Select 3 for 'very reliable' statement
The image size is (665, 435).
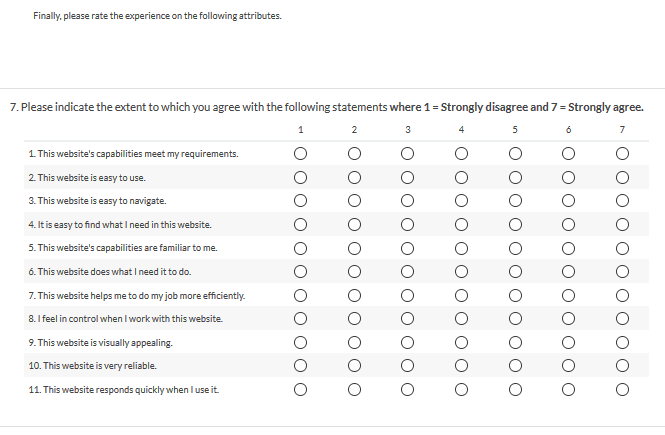coord(407,366)
